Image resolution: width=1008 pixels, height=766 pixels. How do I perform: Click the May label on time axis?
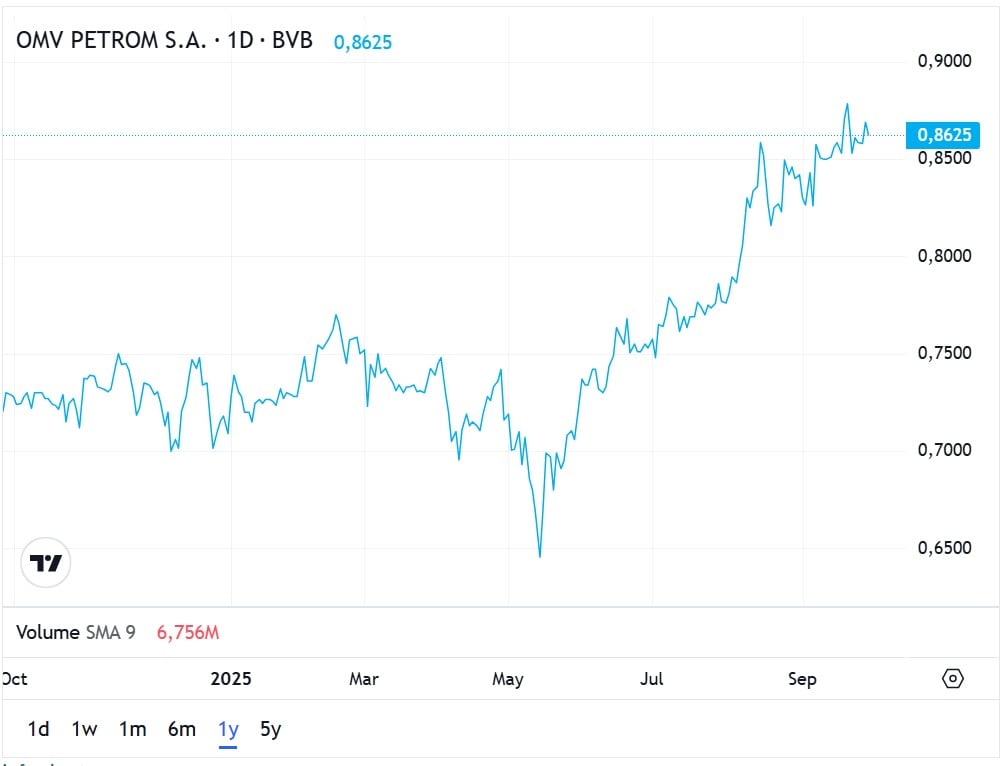click(508, 679)
